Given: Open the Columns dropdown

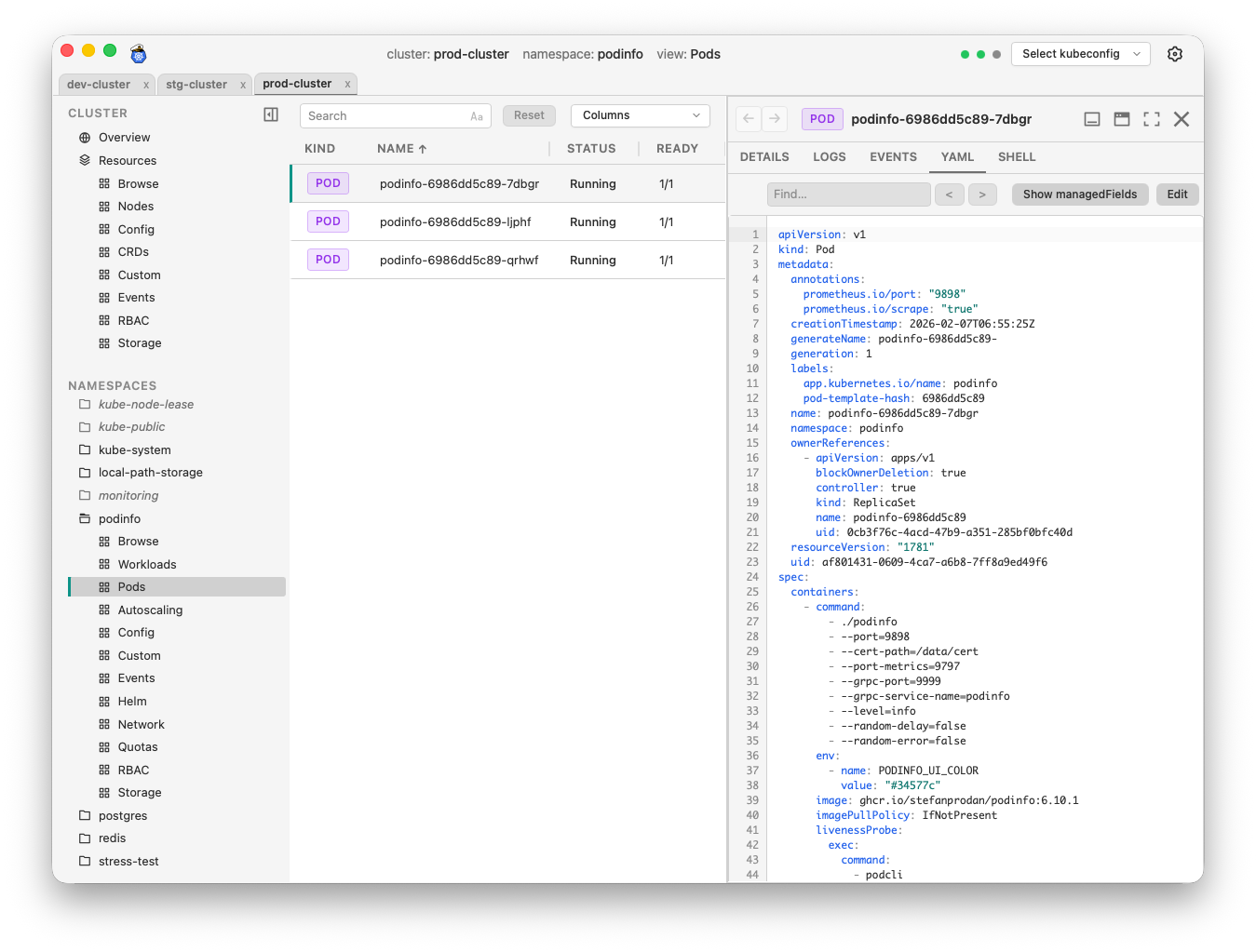Looking at the screenshot, I should [640, 115].
